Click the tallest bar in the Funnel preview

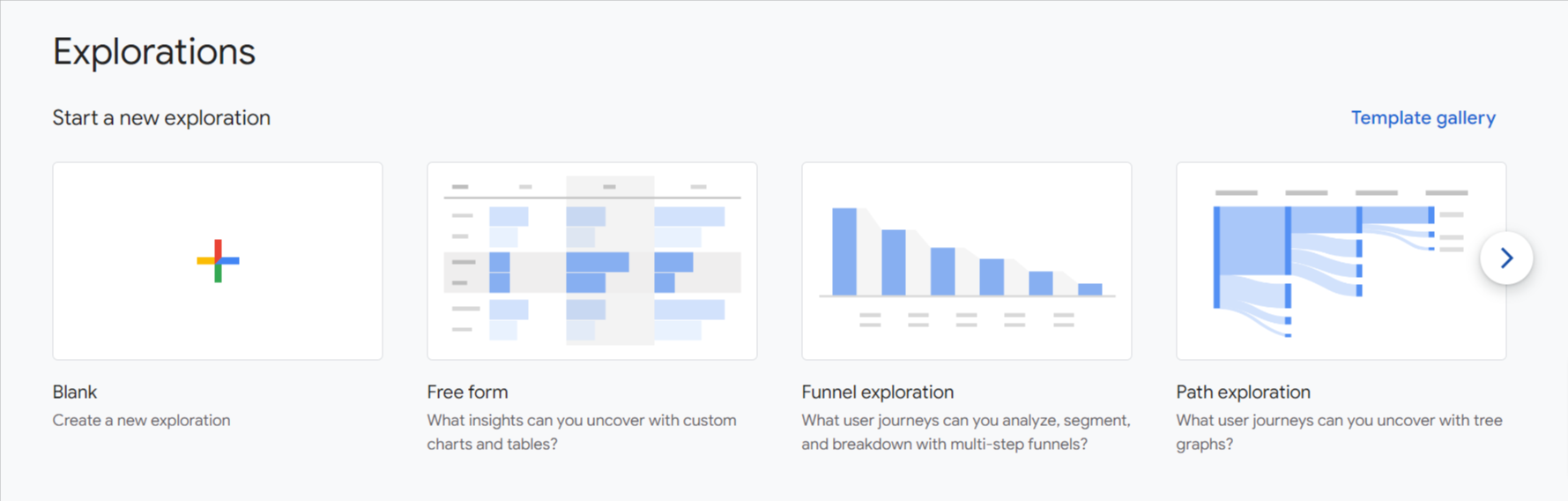click(x=844, y=251)
